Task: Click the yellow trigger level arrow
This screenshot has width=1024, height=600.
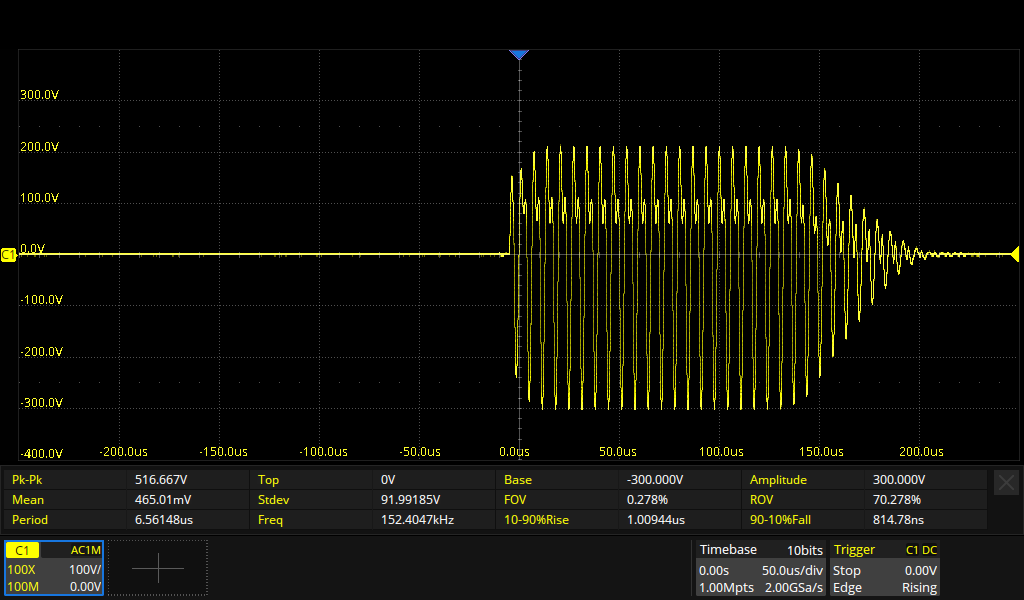Action: pyautogui.click(x=1014, y=255)
